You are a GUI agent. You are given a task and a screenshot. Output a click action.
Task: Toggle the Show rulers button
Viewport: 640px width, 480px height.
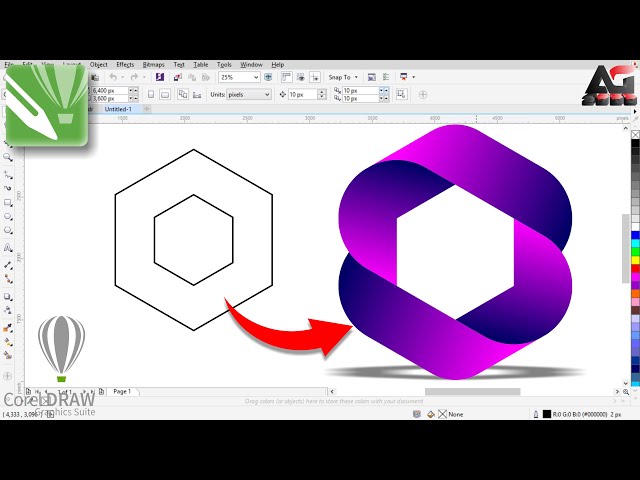click(287, 77)
